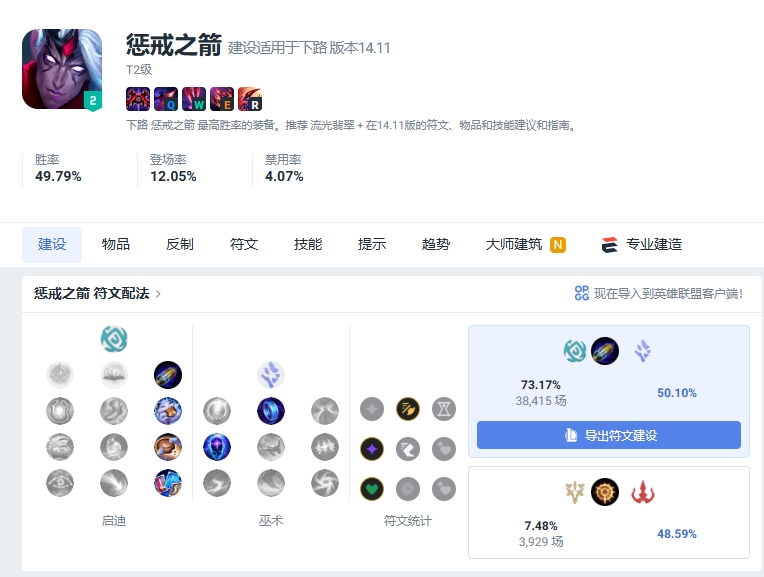Screen dimensions: 764x577
Task: Click 现在导入到英雄联盟客户端 link
Action: 658,293
